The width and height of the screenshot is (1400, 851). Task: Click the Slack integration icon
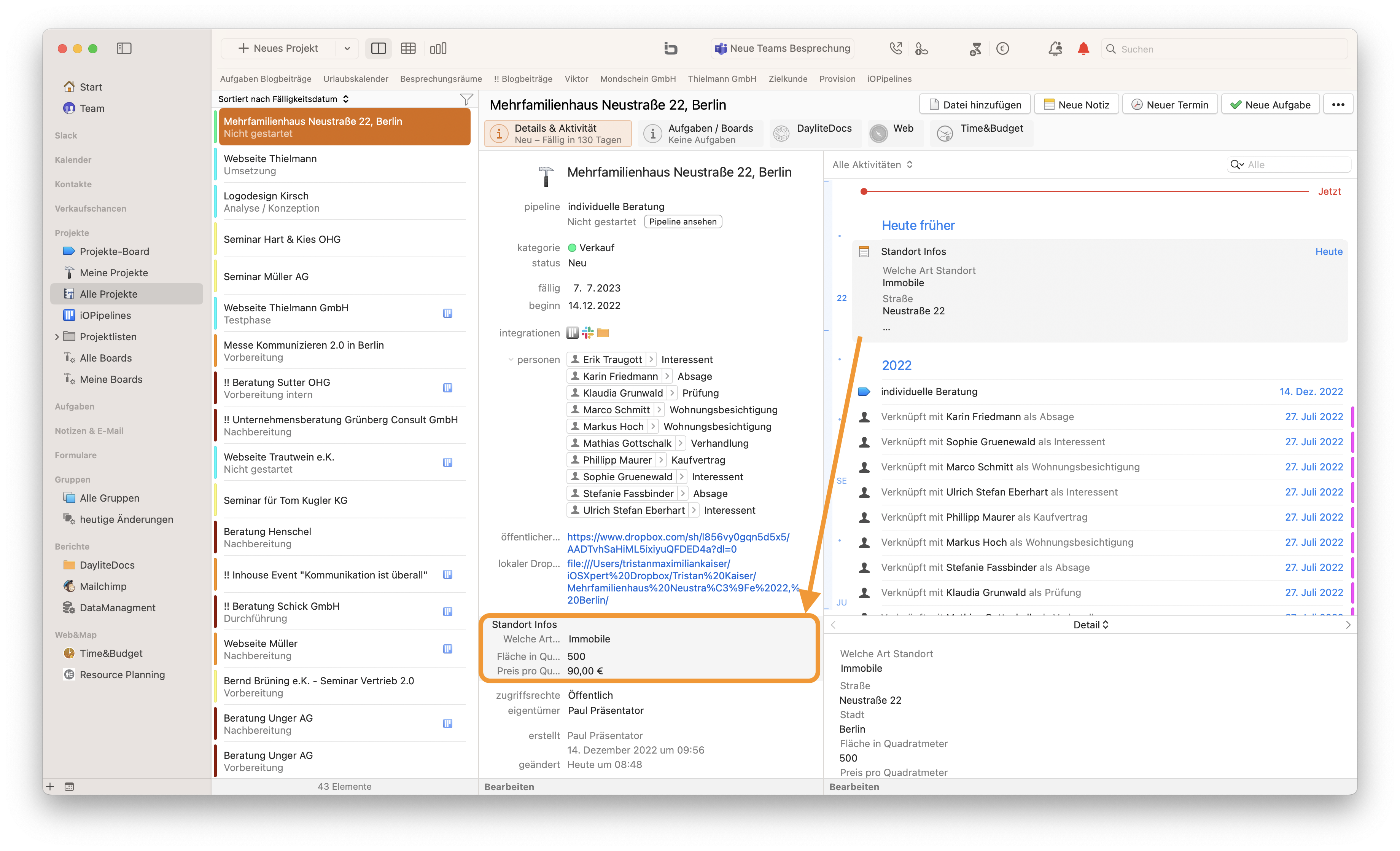pyautogui.click(x=587, y=333)
